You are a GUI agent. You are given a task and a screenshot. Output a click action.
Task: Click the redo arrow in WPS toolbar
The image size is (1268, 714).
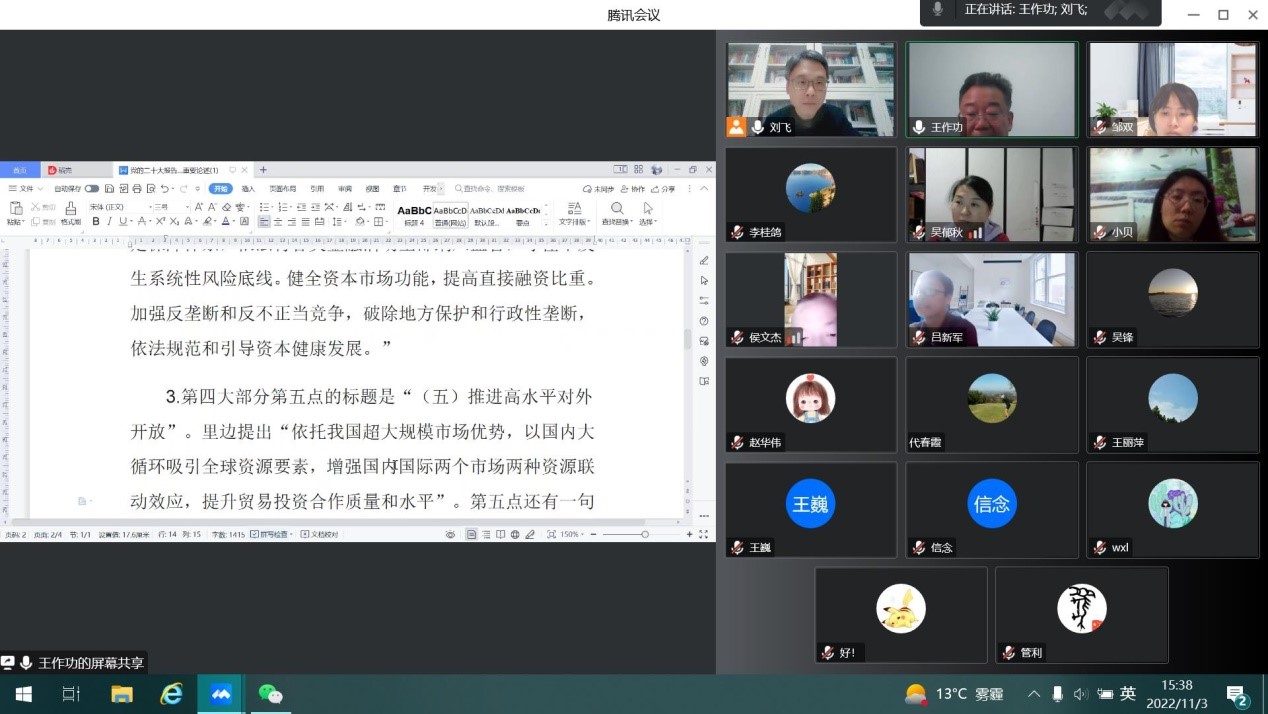pyautogui.click(x=183, y=189)
